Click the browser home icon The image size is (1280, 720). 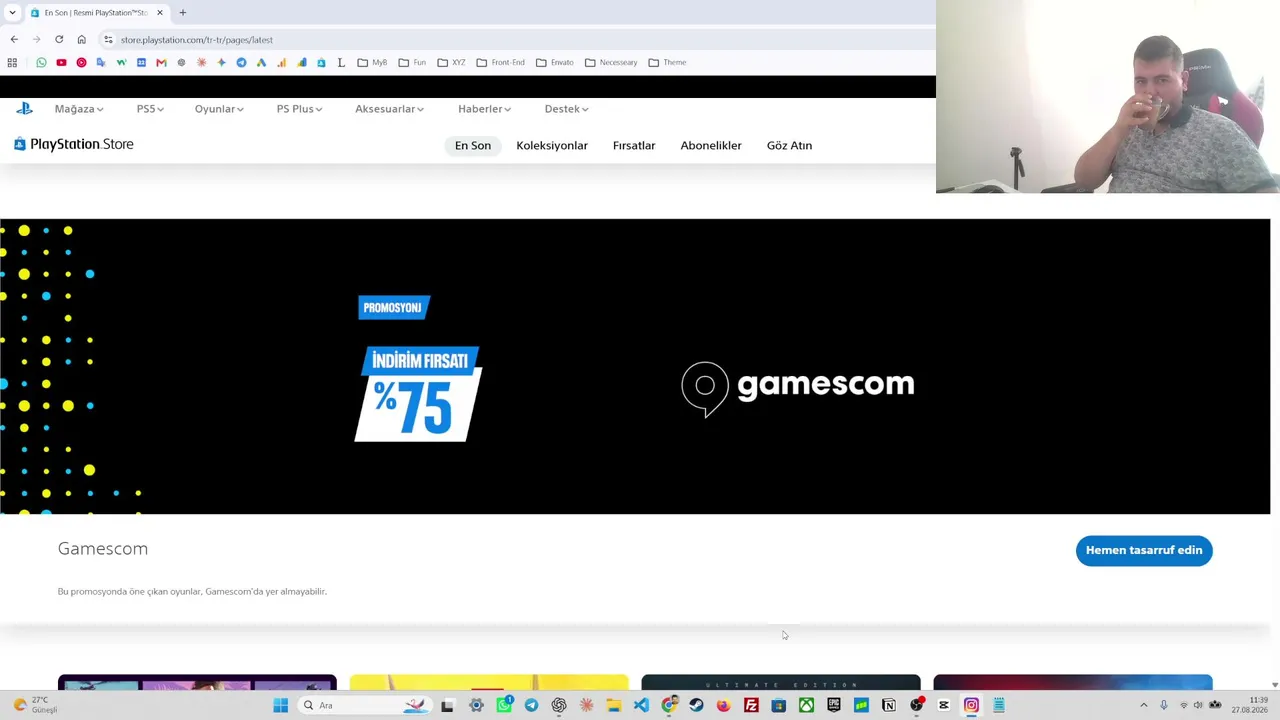click(81, 39)
